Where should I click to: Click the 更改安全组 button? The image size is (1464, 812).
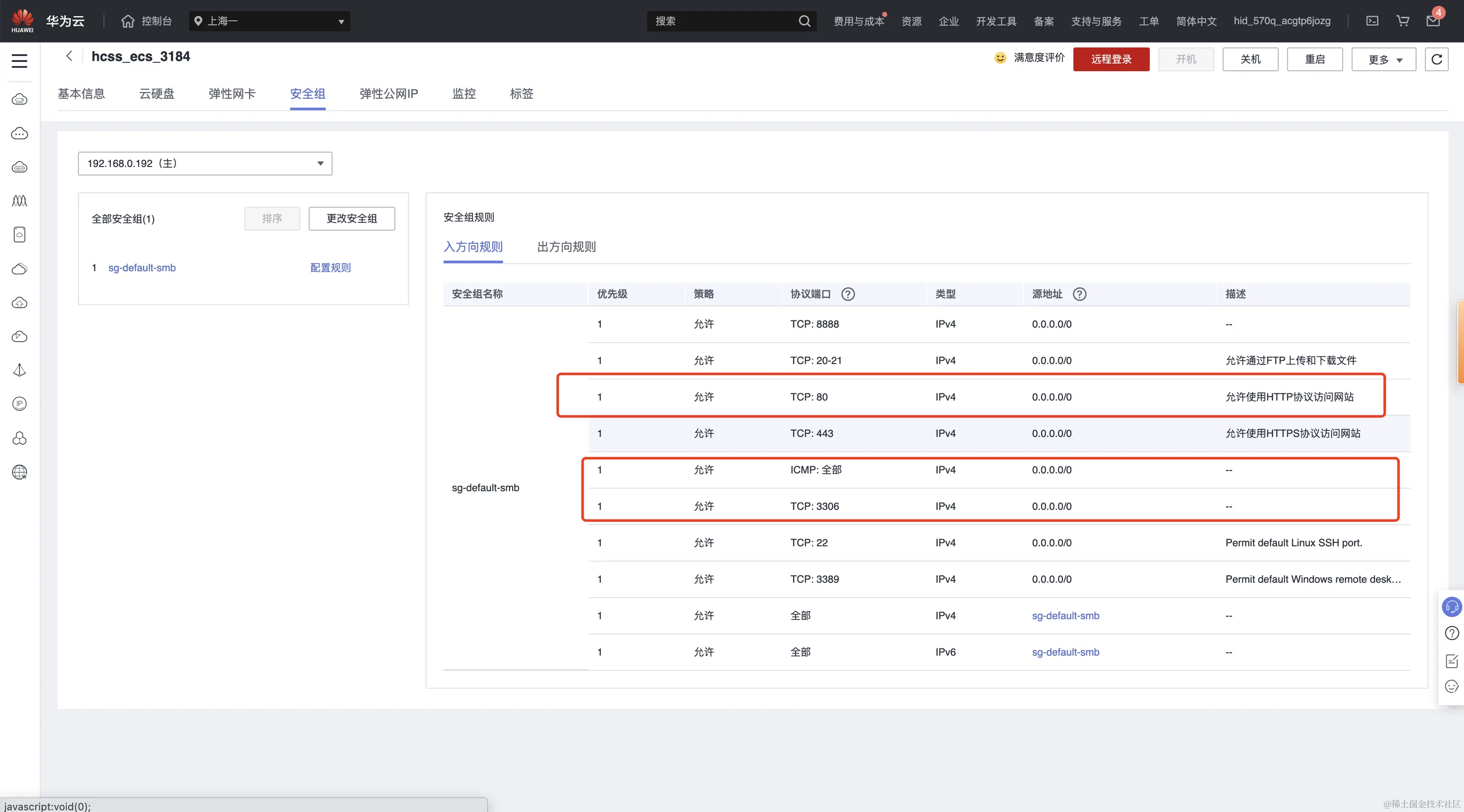point(351,218)
